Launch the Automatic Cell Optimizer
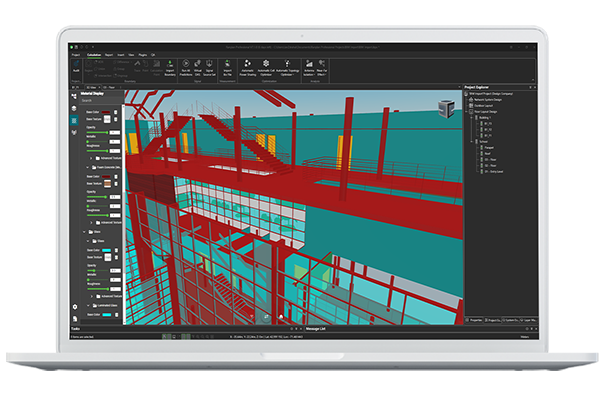The height and width of the screenshot is (394, 604). (x=266, y=68)
